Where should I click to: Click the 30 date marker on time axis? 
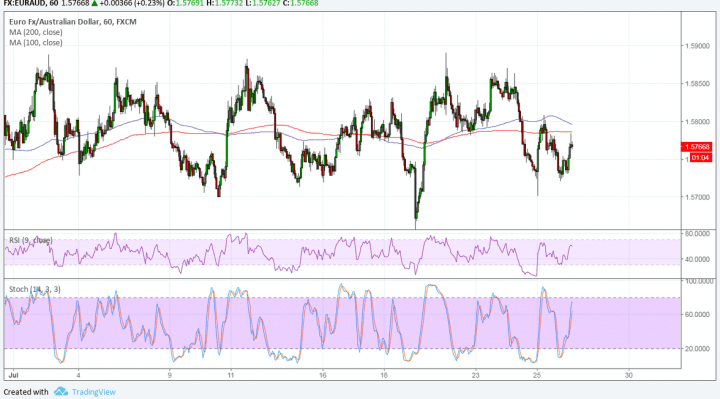tap(629, 375)
